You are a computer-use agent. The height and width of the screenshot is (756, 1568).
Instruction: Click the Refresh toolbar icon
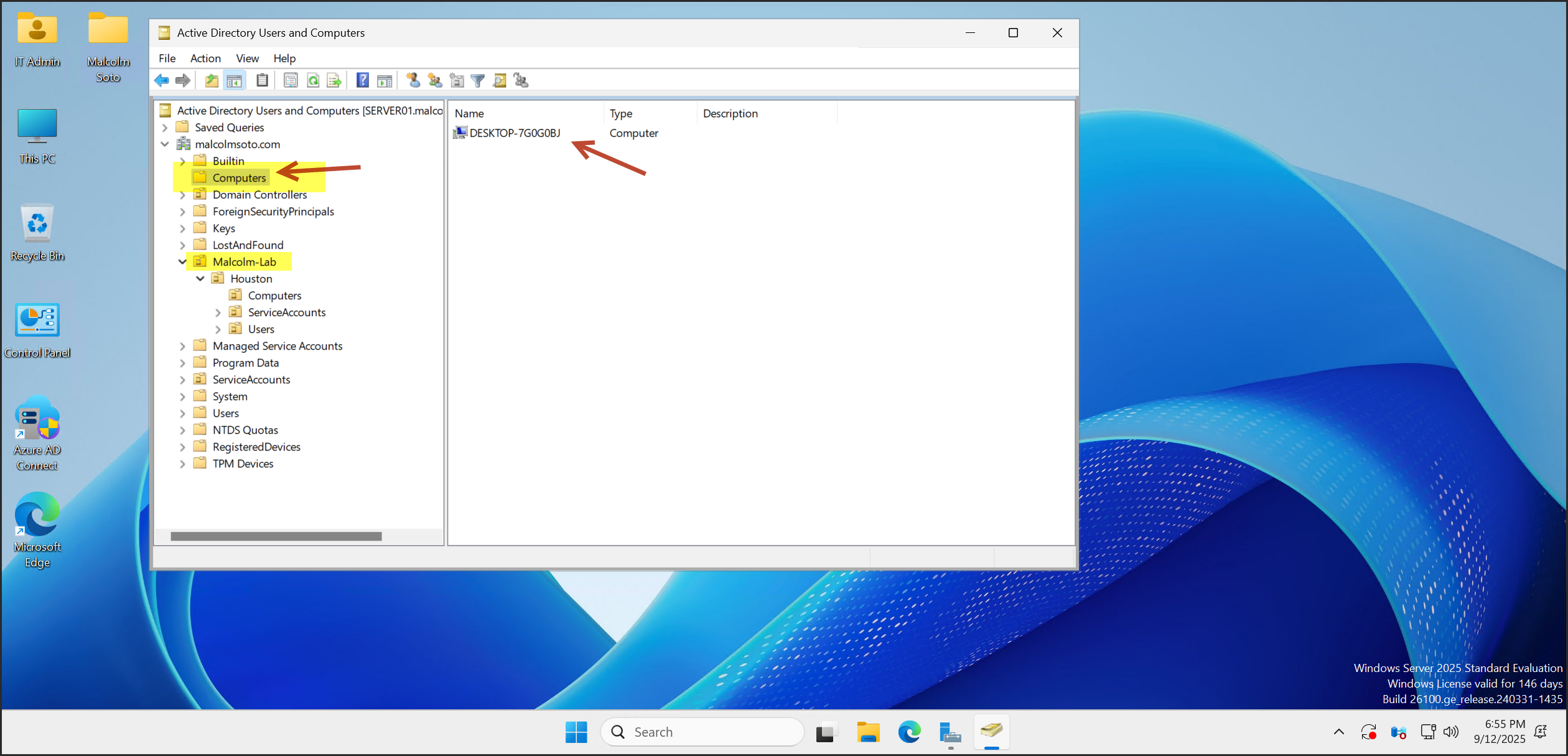click(313, 80)
